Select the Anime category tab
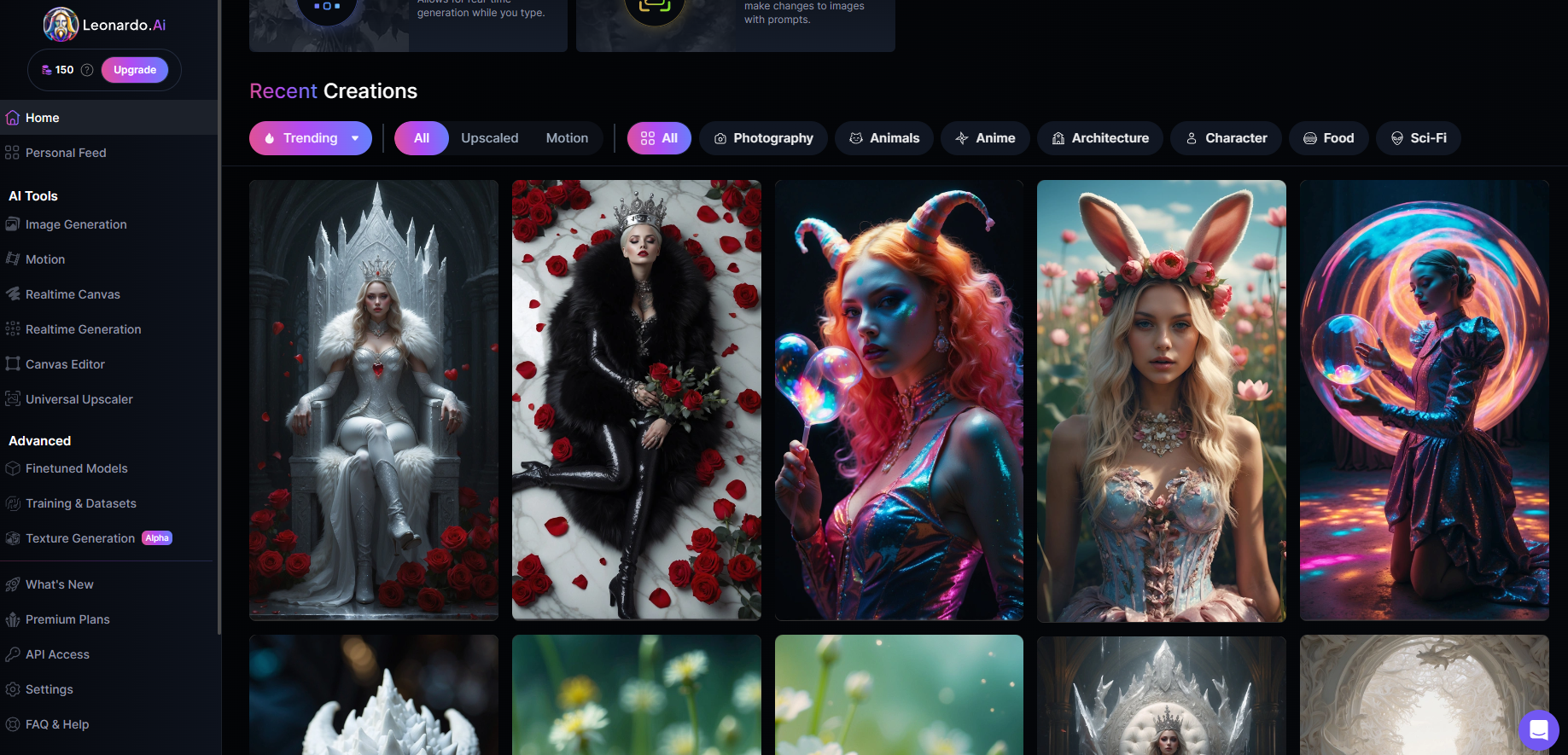The image size is (1568, 755). click(x=985, y=138)
